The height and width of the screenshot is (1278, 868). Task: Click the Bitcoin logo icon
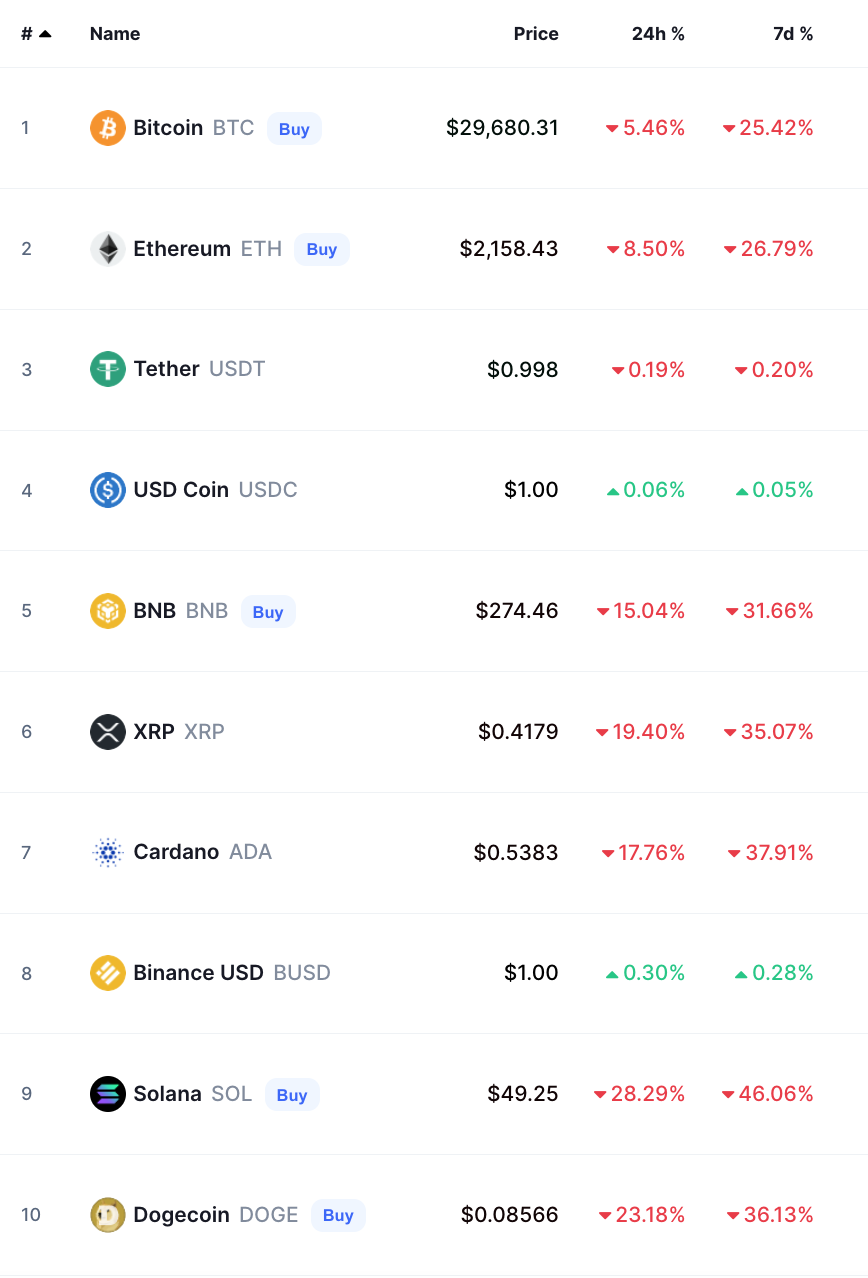(108, 128)
